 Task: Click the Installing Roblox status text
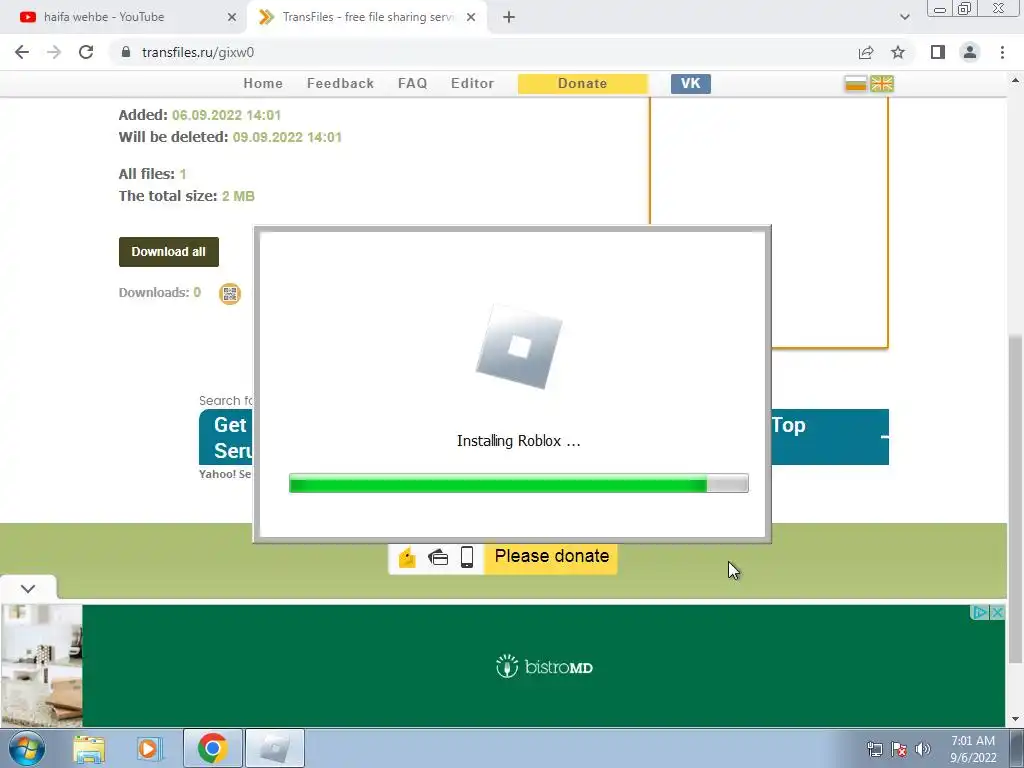click(x=519, y=441)
